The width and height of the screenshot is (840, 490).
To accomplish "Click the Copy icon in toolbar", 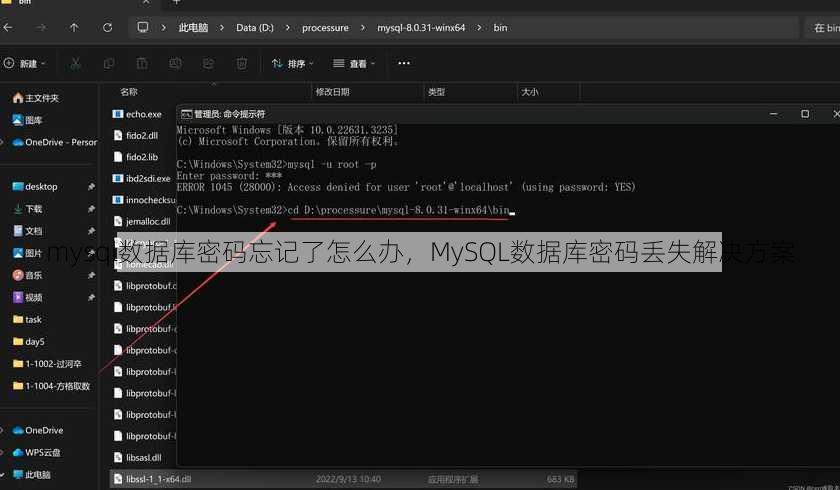I will tap(109, 64).
